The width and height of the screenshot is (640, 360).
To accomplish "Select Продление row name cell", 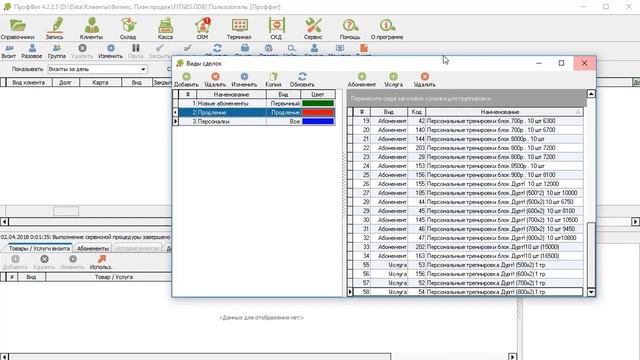I will click(x=231, y=112).
